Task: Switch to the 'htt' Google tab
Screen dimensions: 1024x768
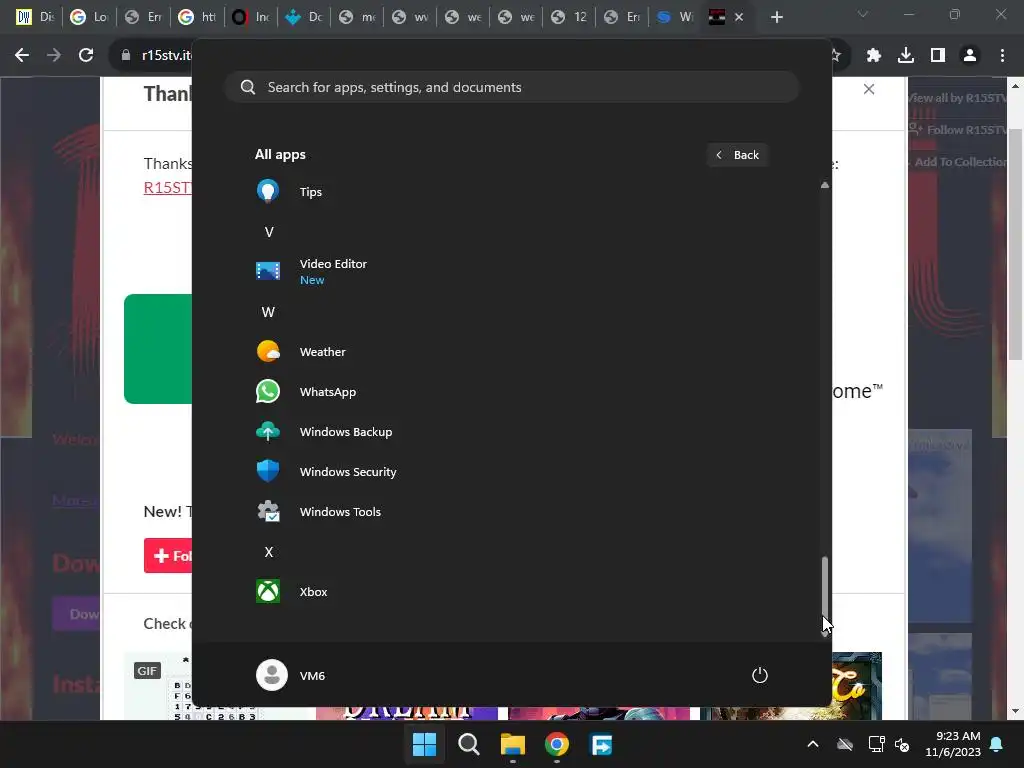Action: click(197, 17)
